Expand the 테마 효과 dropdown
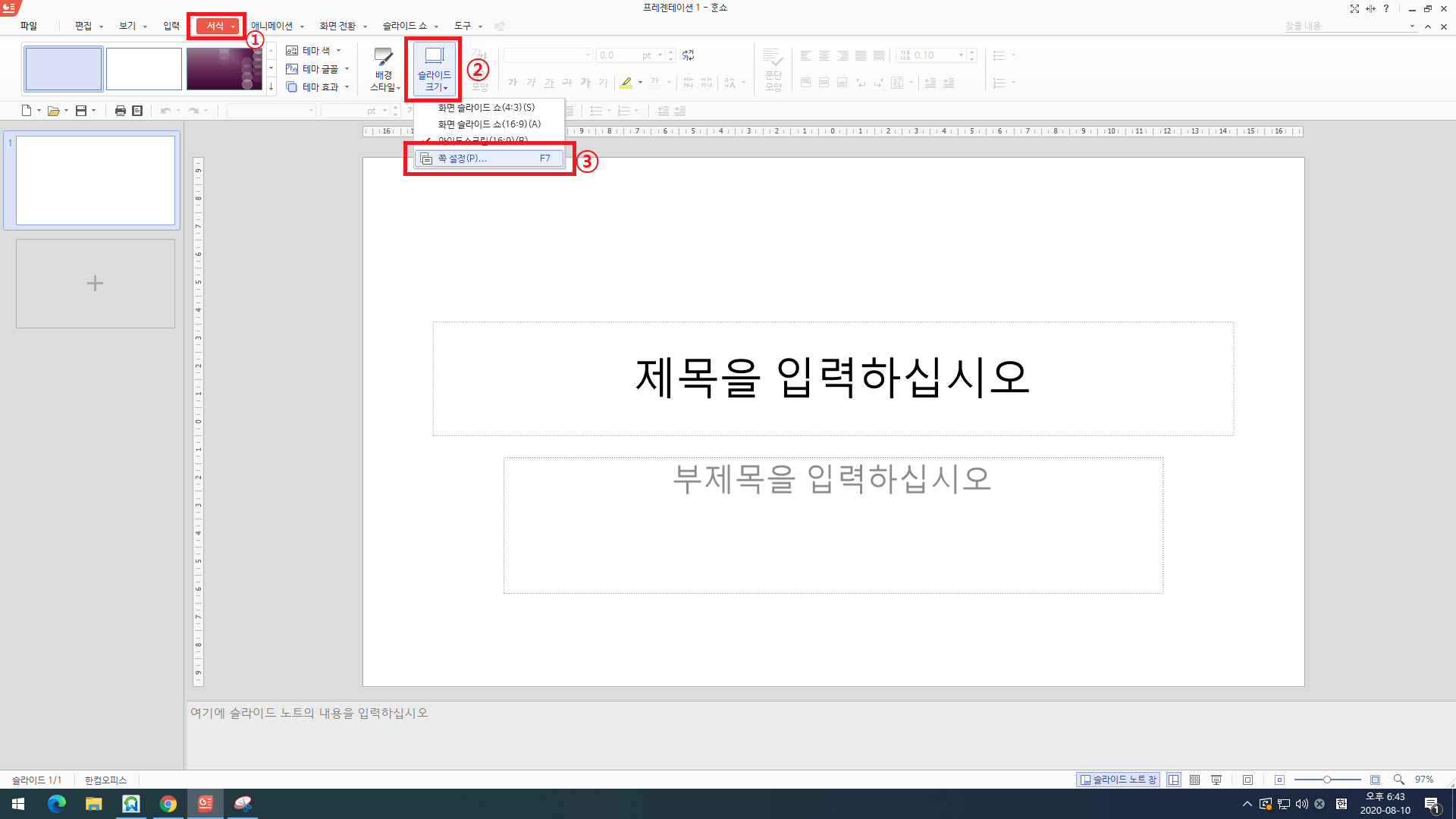 [347, 87]
